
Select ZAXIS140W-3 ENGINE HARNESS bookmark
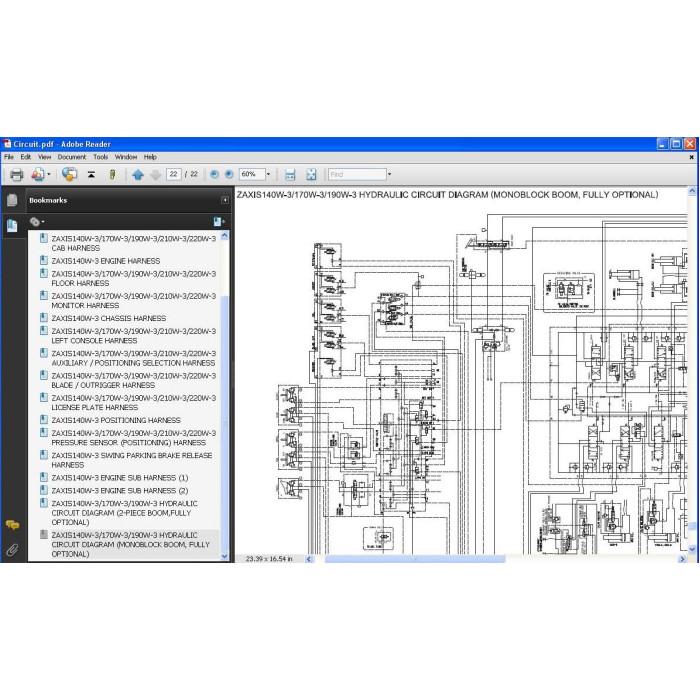(105, 261)
